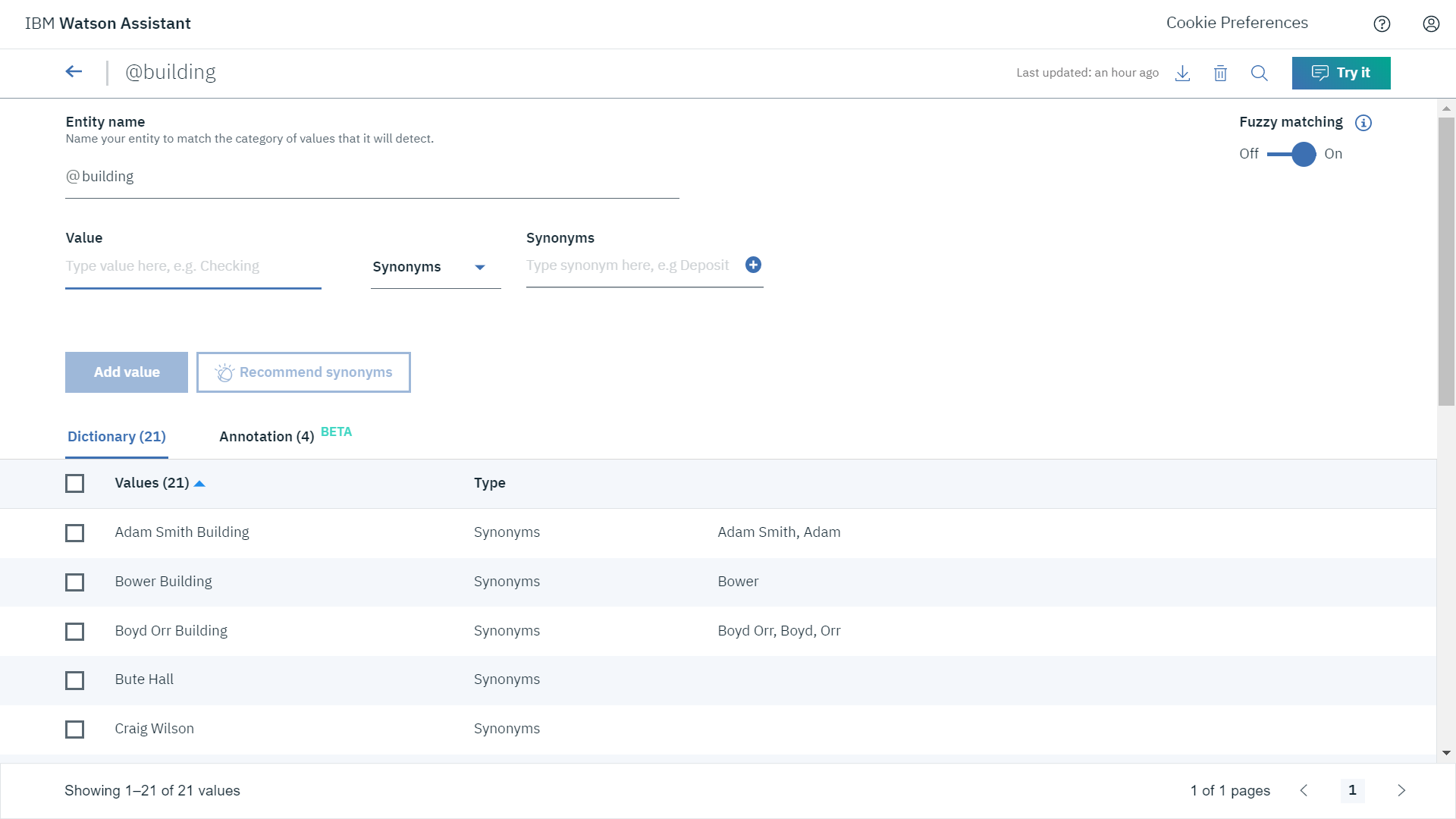
Task: Sort by Values column arrow
Action: click(199, 484)
